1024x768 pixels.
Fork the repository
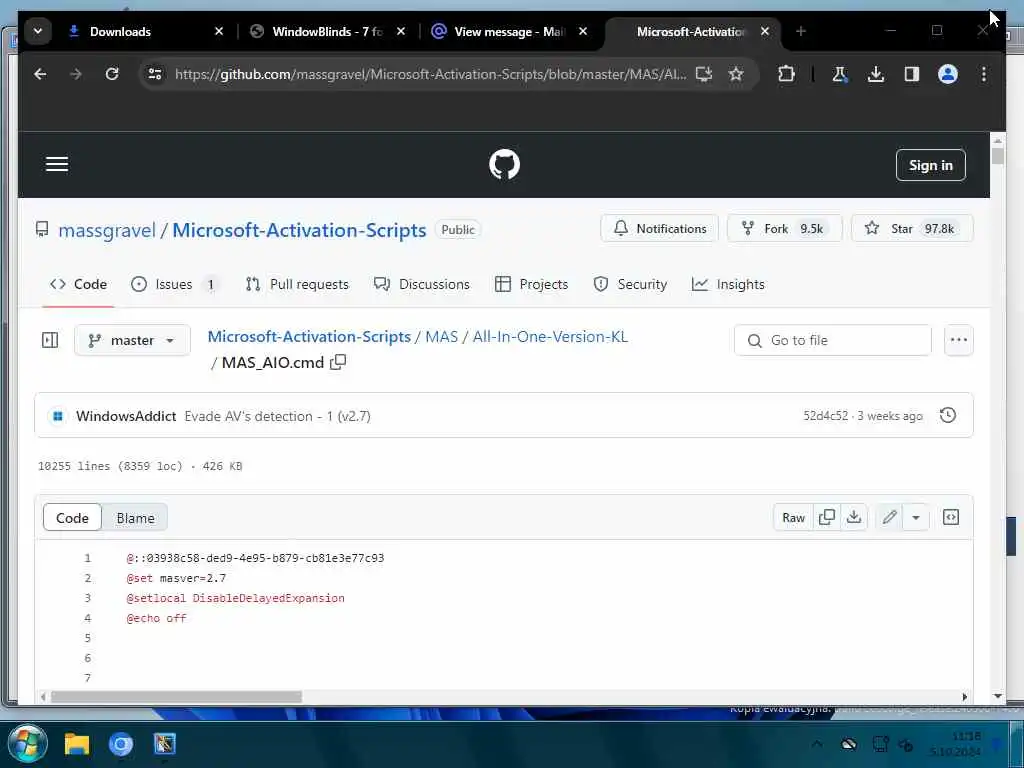point(784,229)
